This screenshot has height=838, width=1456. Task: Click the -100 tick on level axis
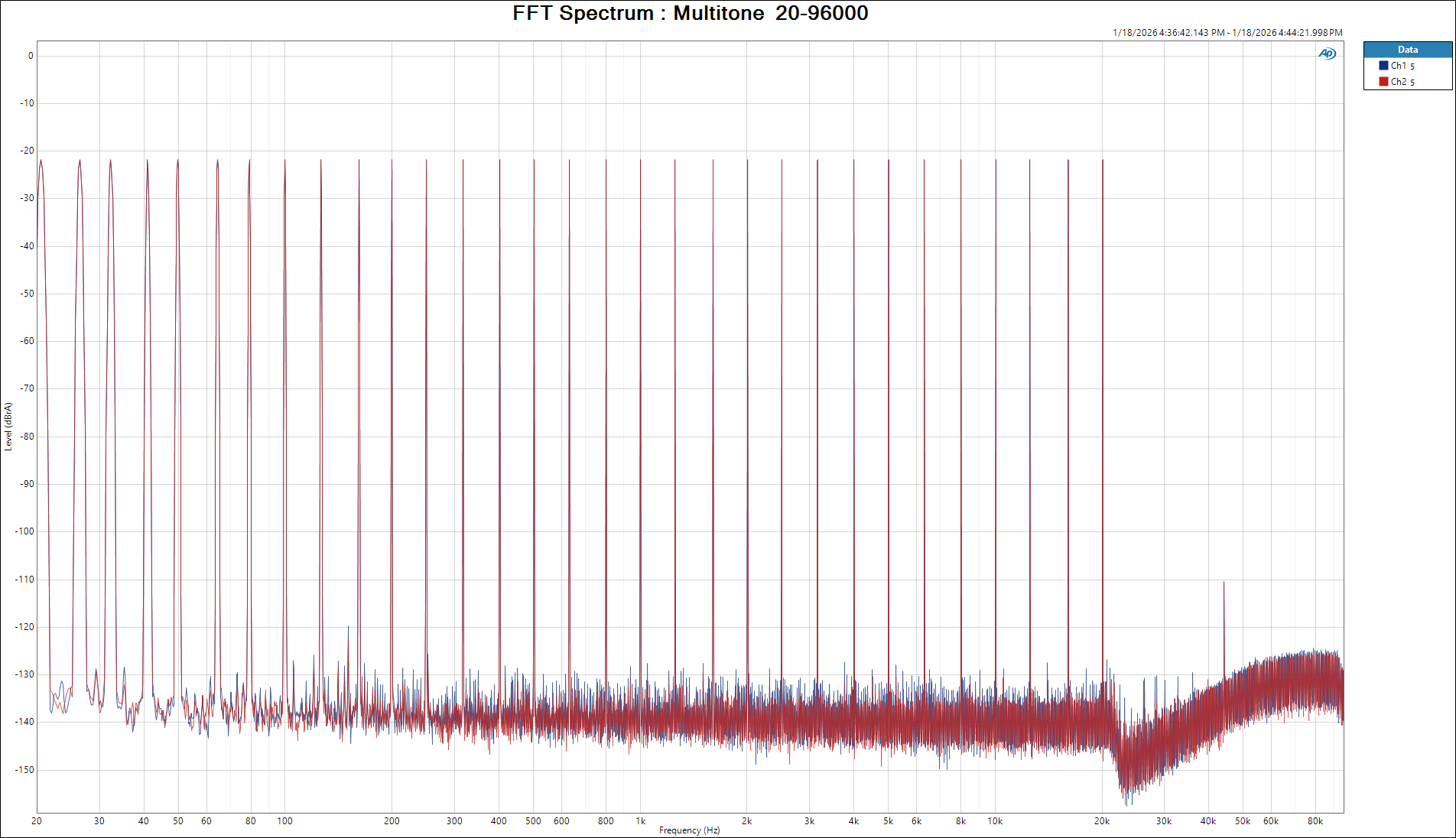click(25, 531)
